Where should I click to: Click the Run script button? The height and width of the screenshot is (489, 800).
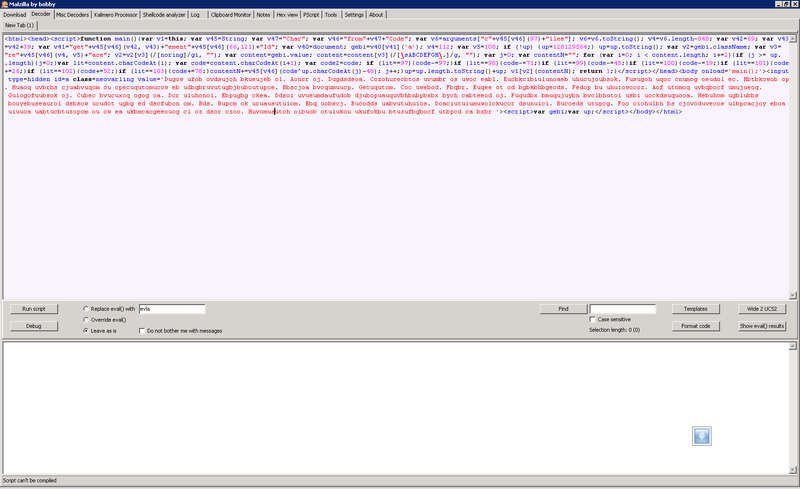pyautogui.click(x=34, y=309)
